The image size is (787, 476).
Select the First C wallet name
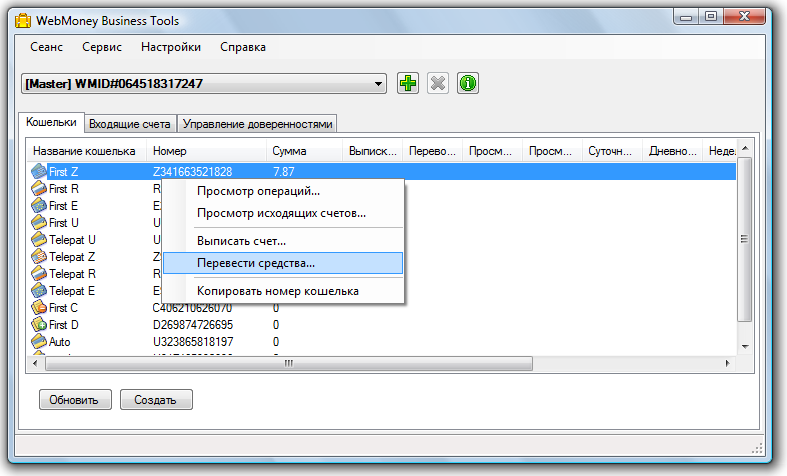pos(63,308)
